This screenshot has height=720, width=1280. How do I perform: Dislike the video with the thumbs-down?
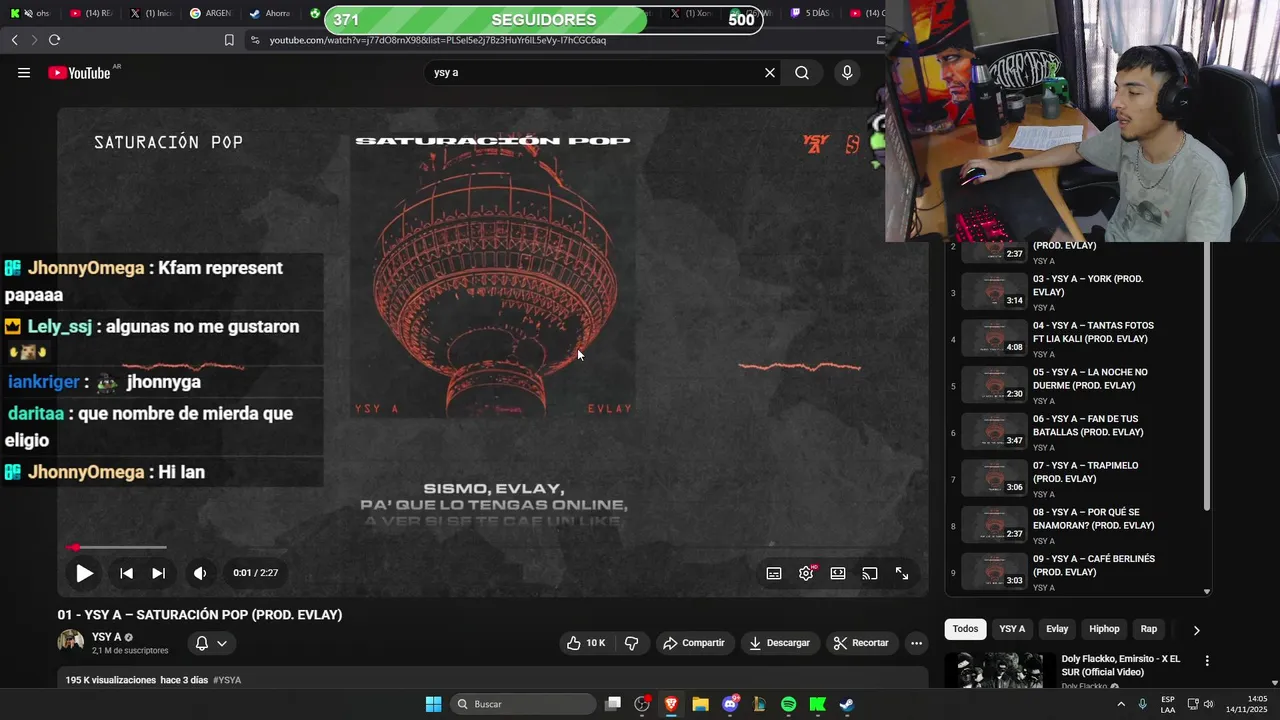pos(631,643)
